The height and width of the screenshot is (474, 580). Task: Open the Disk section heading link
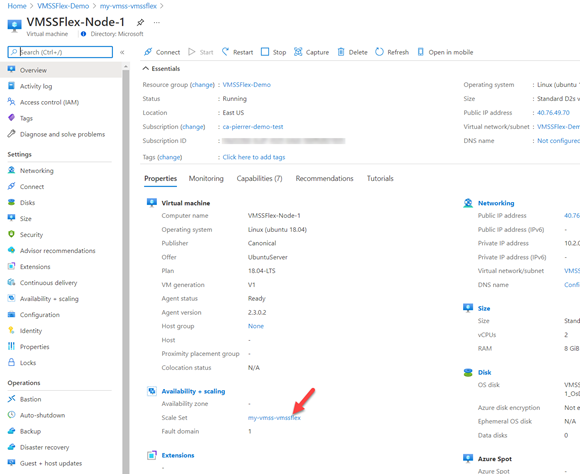tap(485, 372)
